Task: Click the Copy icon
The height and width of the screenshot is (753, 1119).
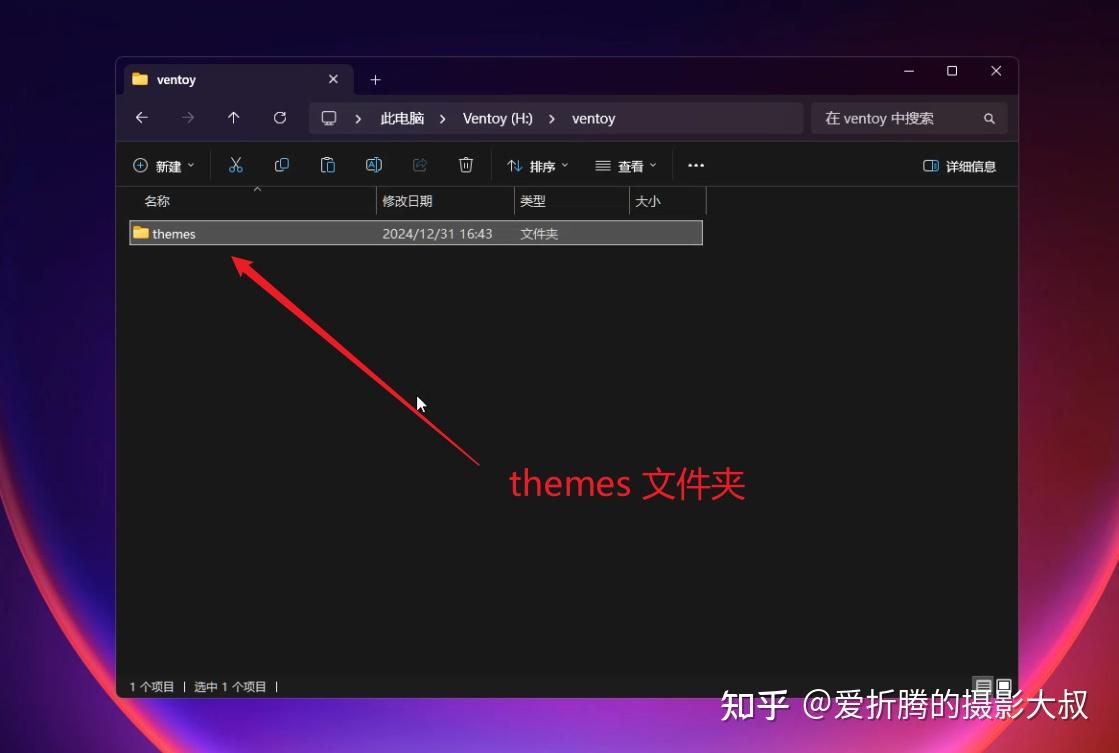Action: [x=282, y=165]
